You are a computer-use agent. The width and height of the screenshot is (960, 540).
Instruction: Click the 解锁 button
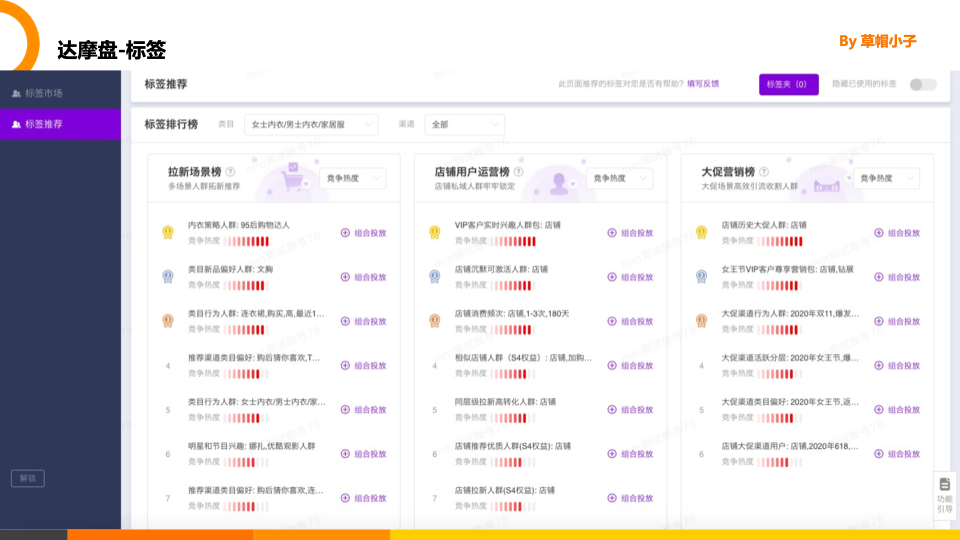(x=28, y=478)
